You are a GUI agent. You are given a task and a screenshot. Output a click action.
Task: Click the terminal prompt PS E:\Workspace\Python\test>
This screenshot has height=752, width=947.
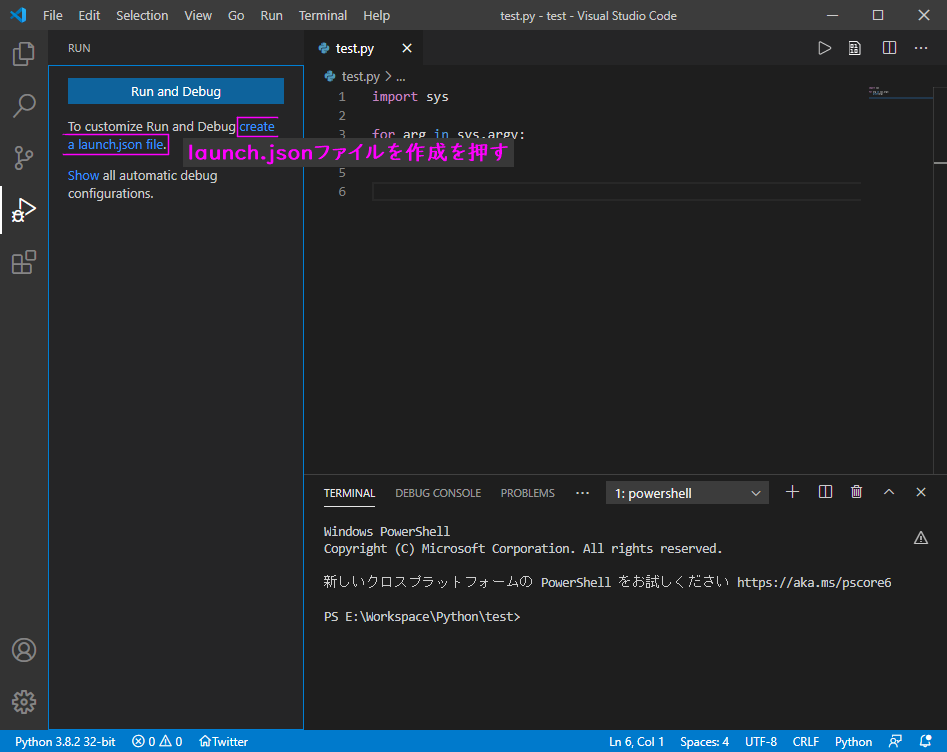(422, 617)
